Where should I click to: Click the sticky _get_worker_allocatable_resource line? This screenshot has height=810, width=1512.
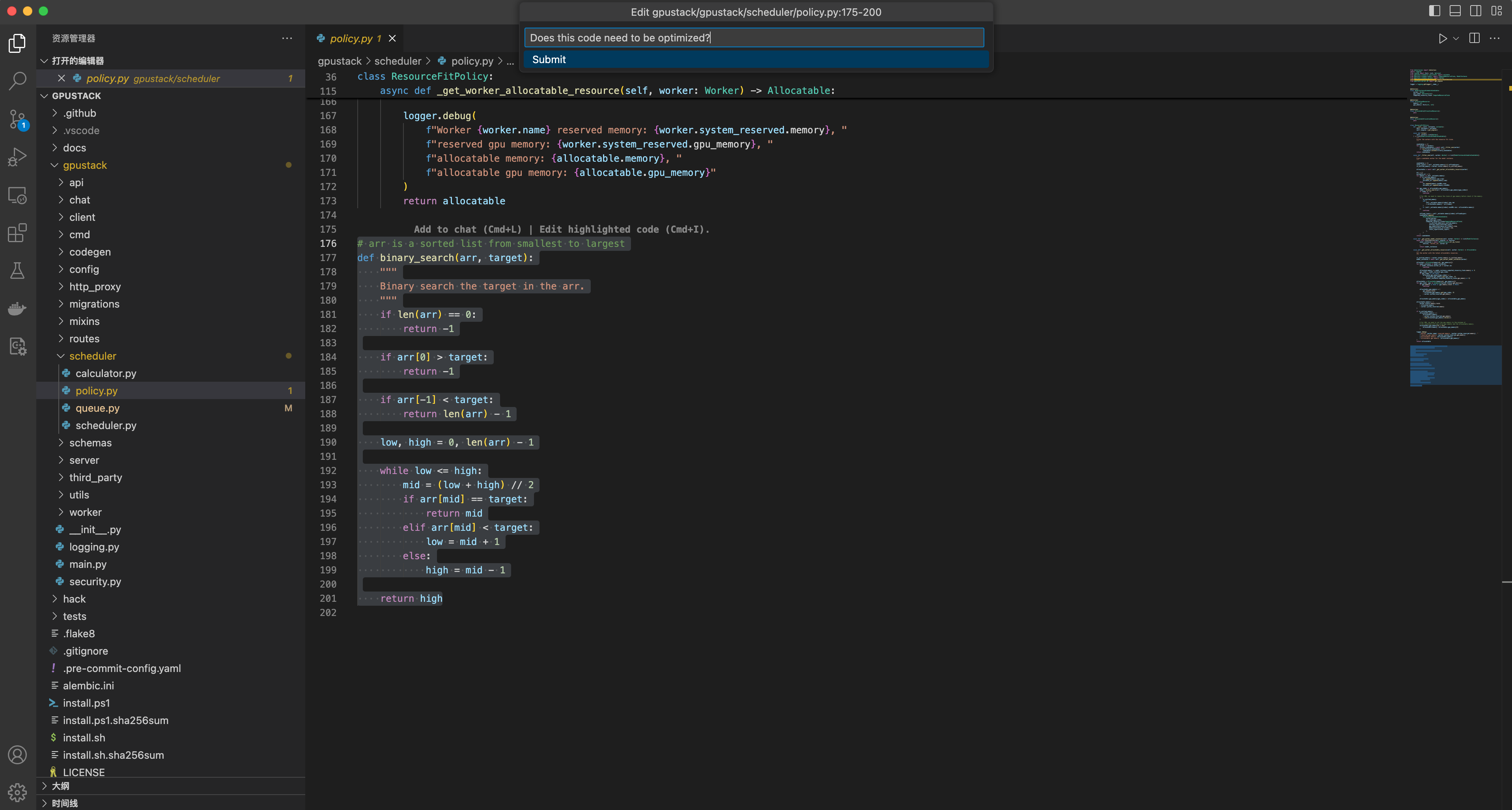tap(607, 90)
